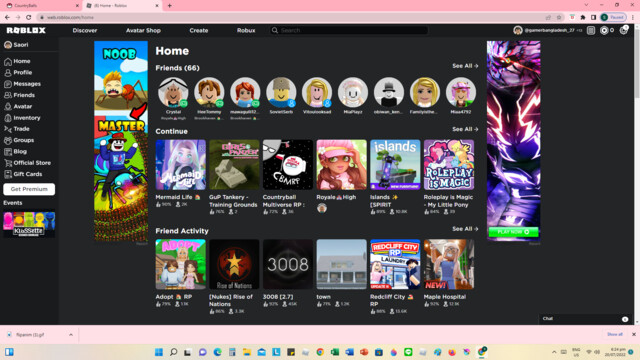Open the settings gear icon at top right

(623, 31)
